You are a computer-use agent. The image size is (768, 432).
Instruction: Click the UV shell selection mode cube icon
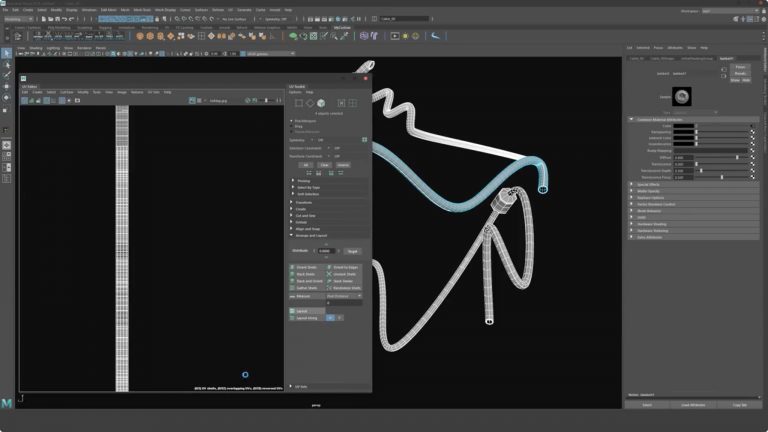[x=320, y=103]
